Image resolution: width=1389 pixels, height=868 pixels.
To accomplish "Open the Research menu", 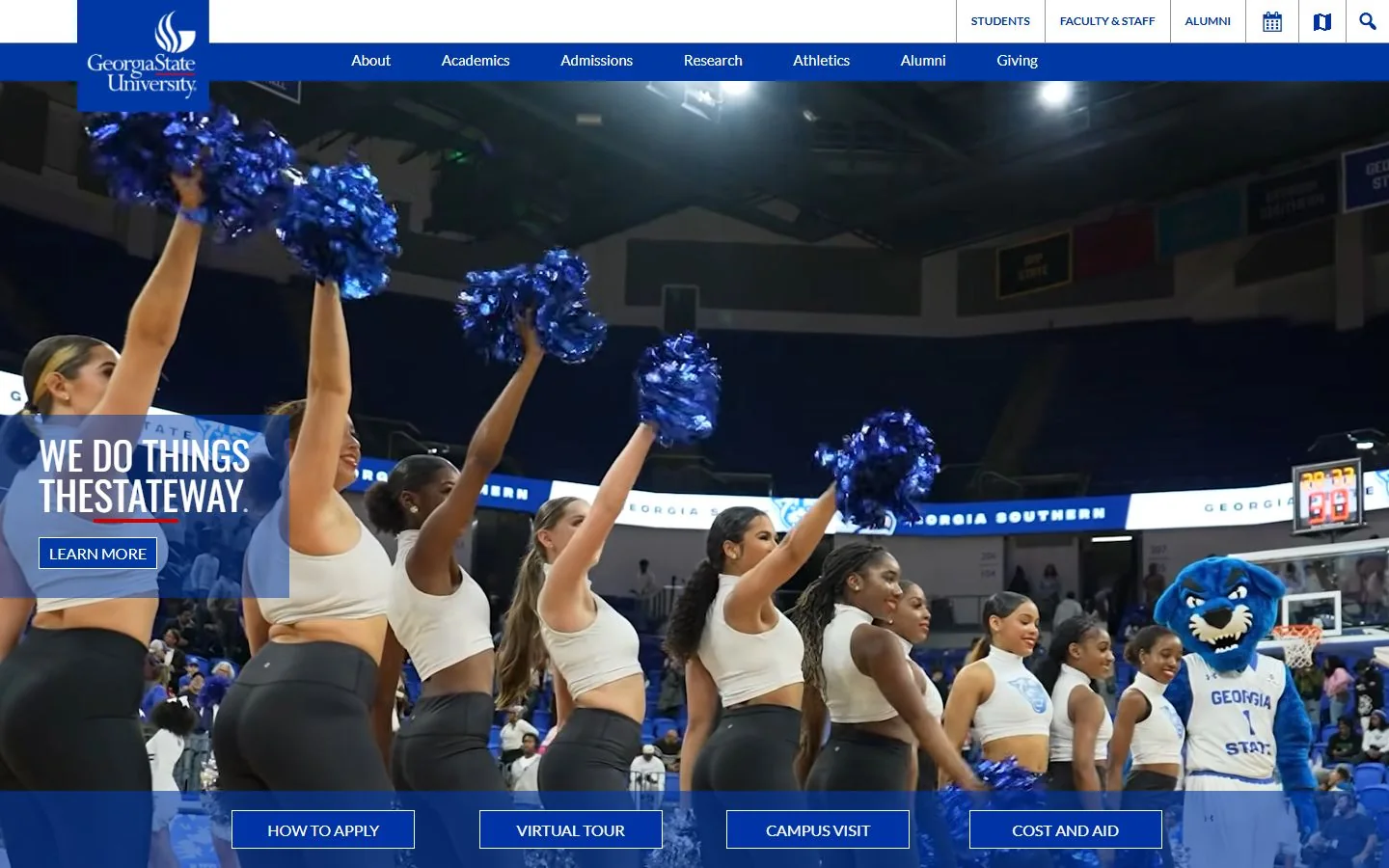I will (x=713, y=61).
